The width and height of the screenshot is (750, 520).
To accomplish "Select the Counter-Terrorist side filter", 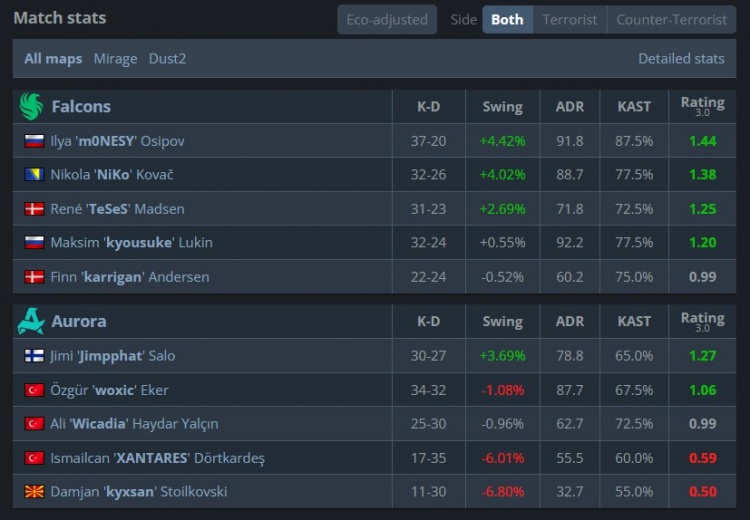I will 672,20.
